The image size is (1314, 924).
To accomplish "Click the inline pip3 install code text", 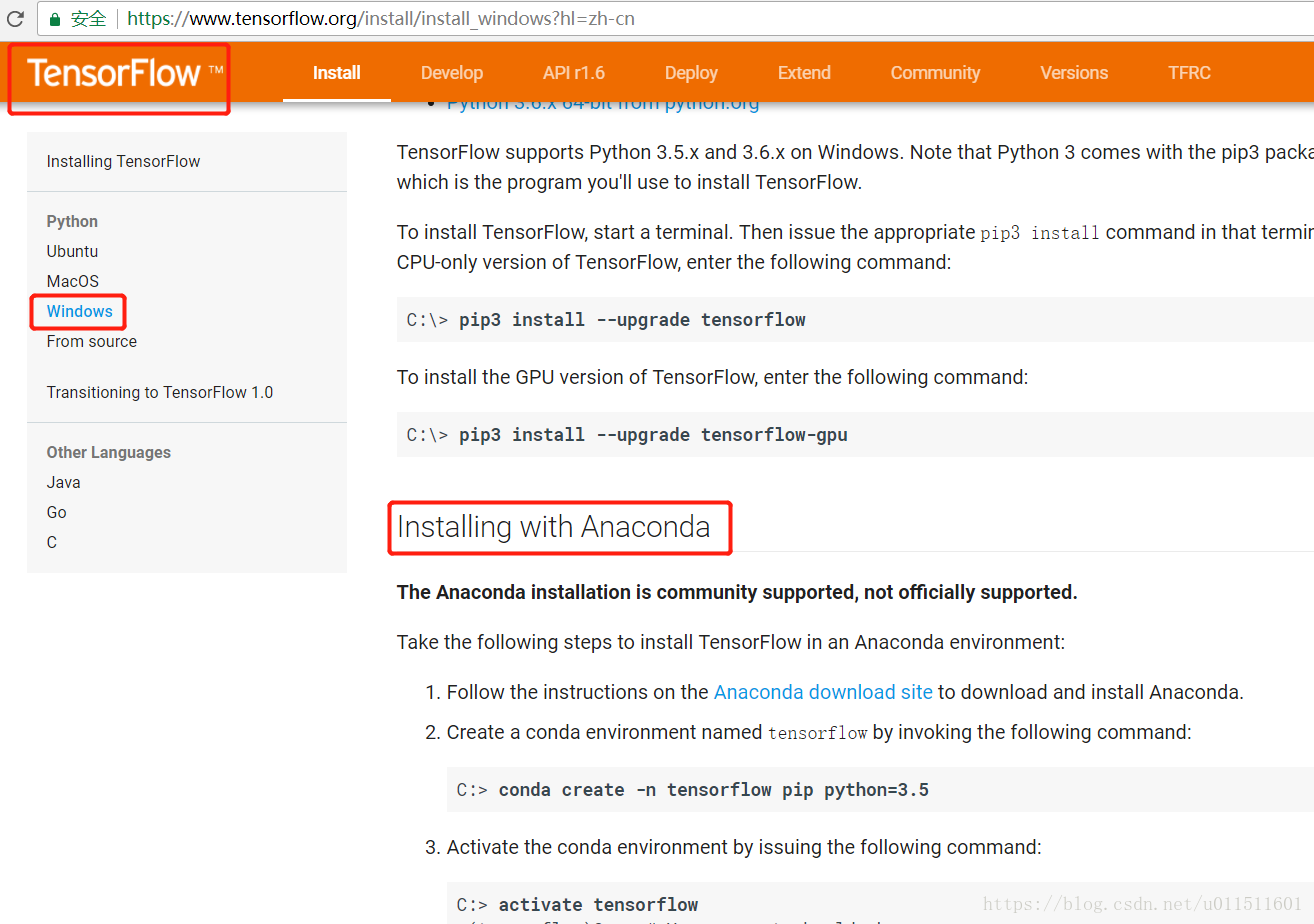I will pyautogui.click(x=1039, y=233).
